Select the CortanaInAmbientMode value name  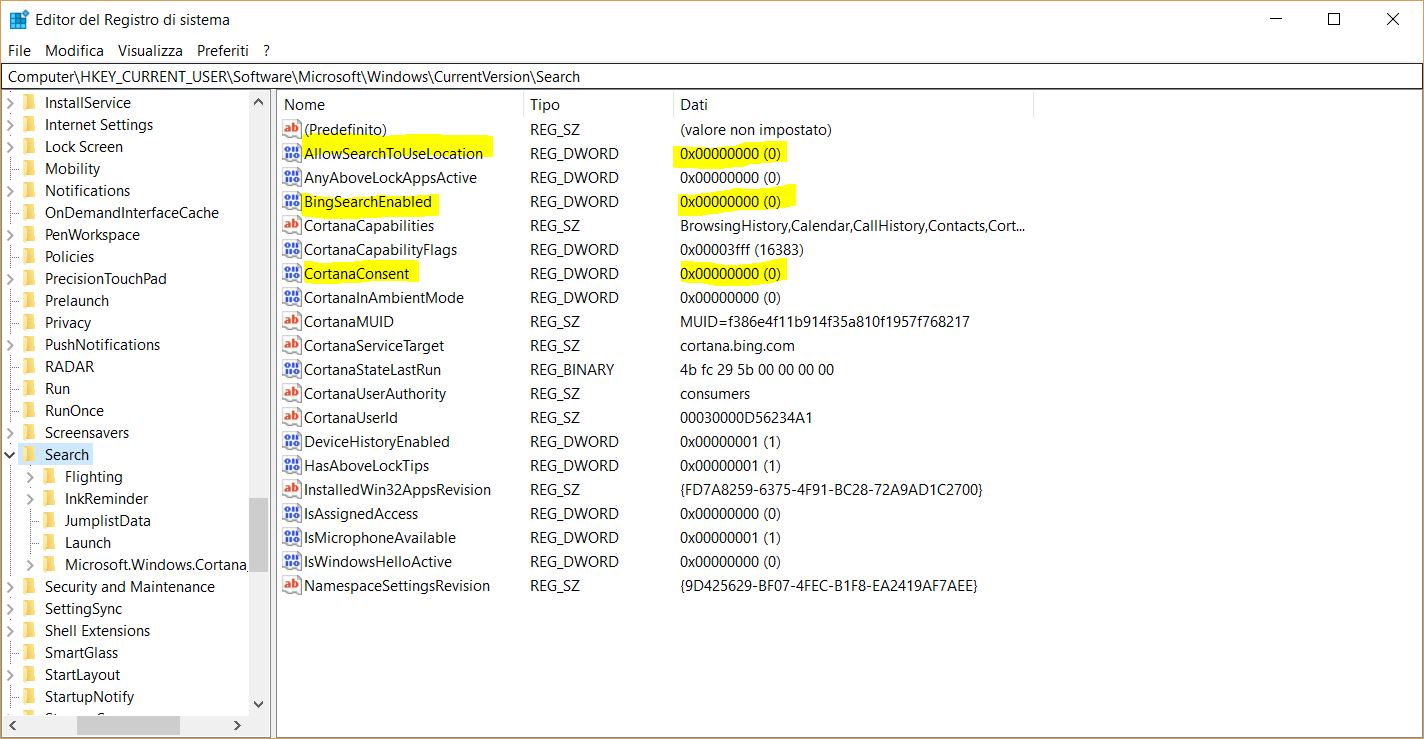point(384,297)
